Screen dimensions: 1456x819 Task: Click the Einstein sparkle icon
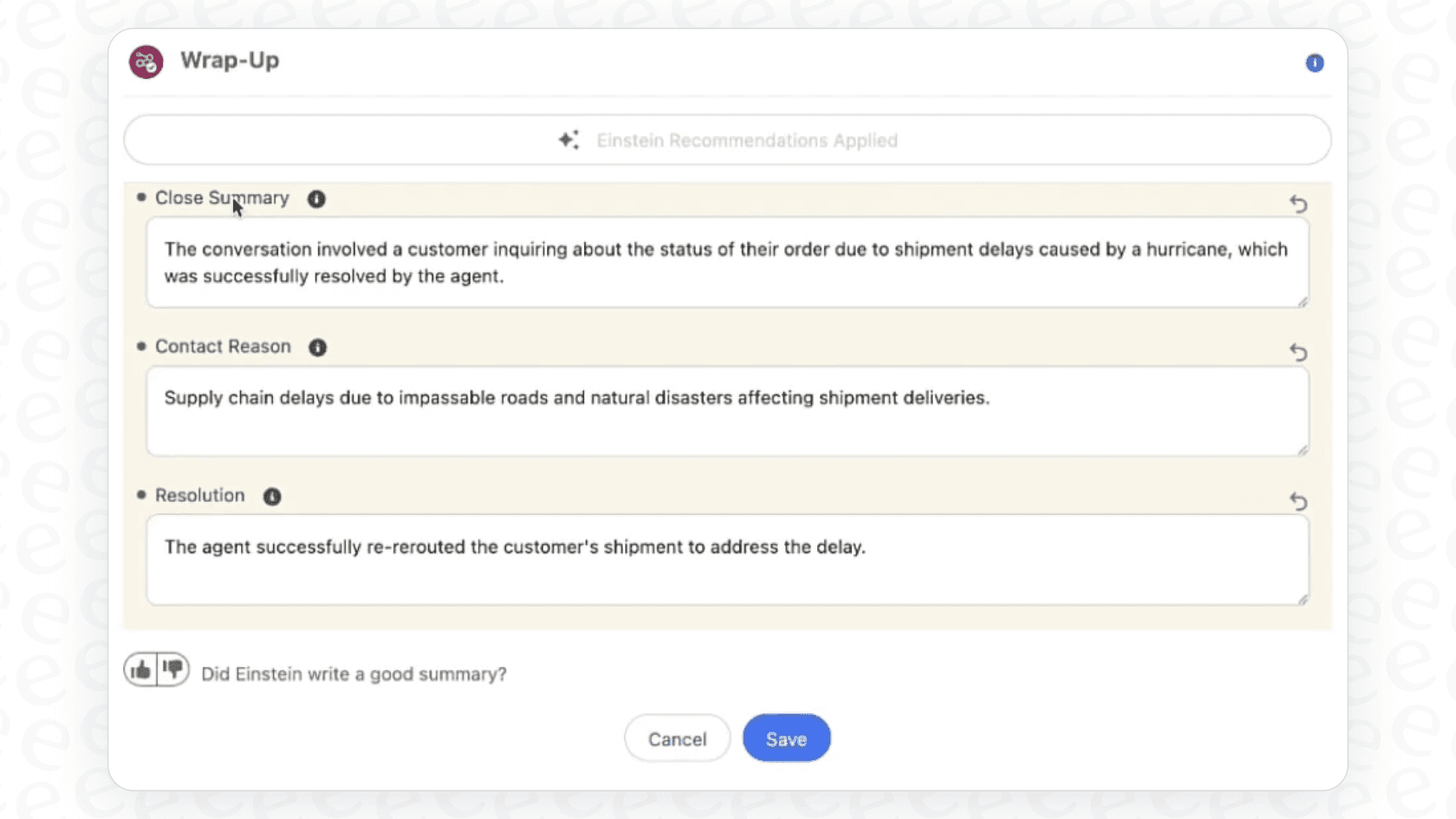(568, 140)
